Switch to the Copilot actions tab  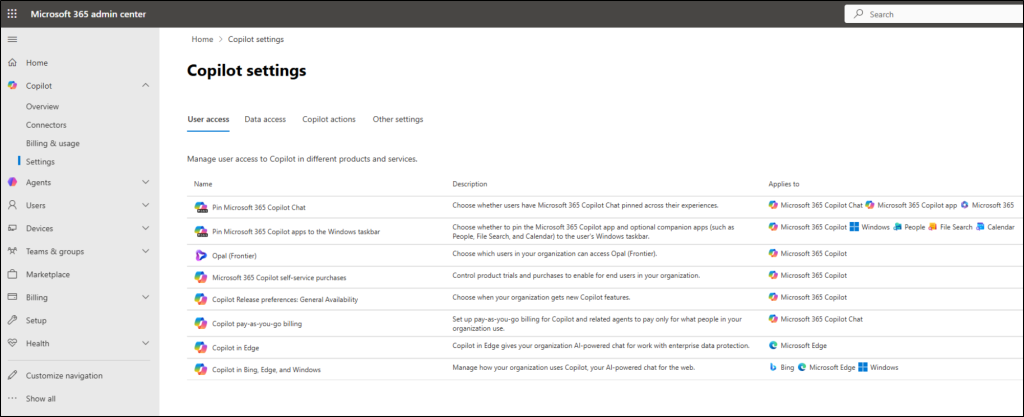click(x=329, y=119)
